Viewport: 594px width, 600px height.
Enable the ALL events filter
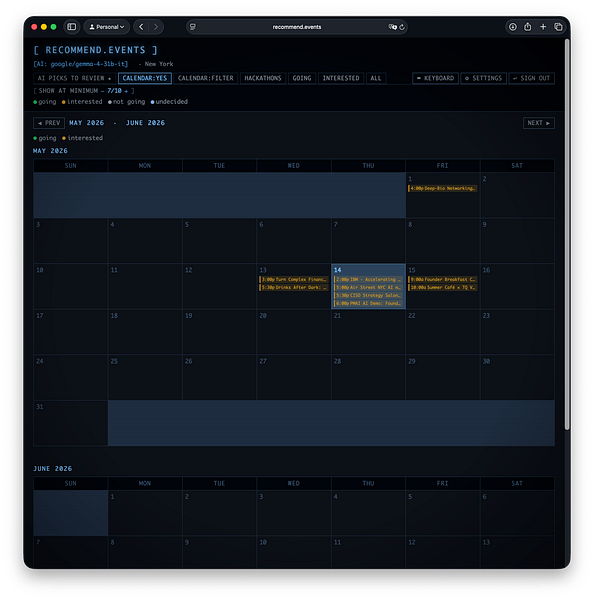376,78
